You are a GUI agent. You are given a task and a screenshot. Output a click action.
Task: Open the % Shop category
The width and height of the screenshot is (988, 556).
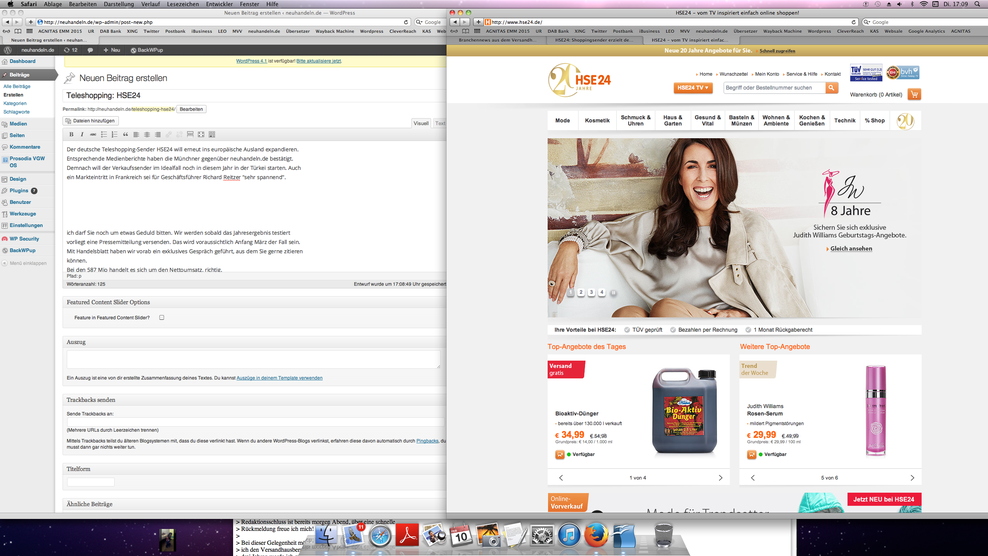point(875,120)
